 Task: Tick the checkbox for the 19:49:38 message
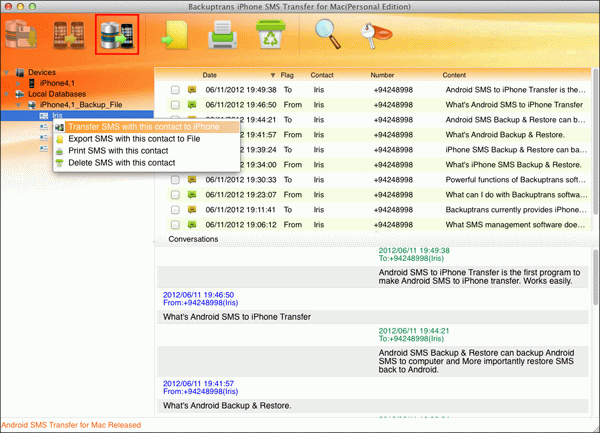(175, 90)
